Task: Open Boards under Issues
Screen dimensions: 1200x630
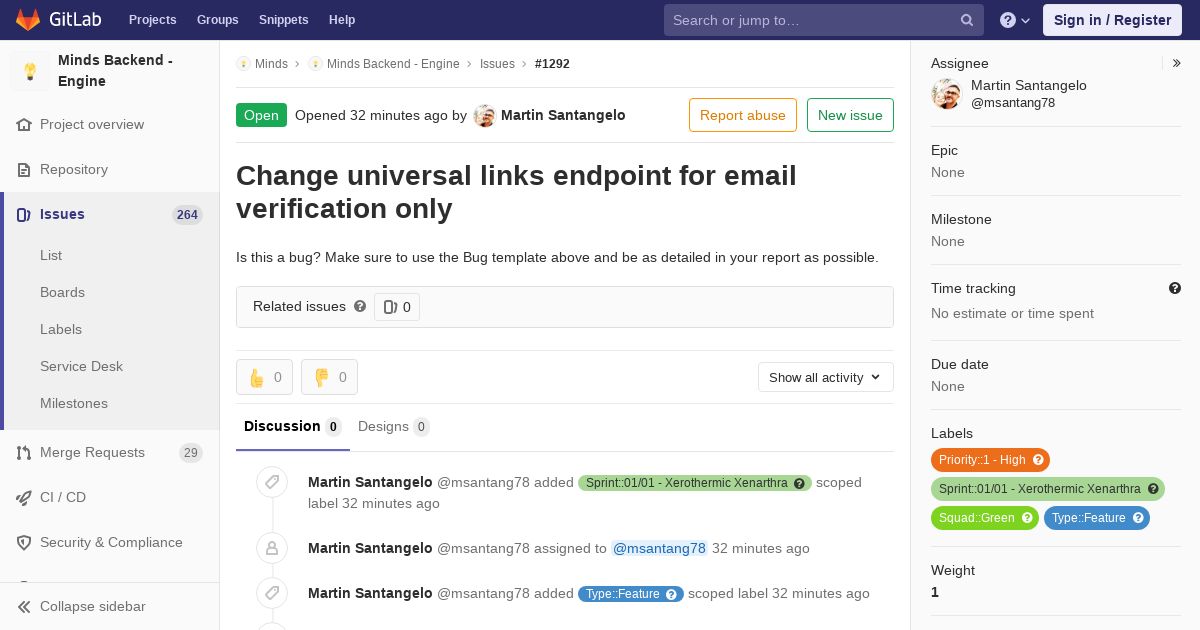Action: pyautogui.click(x=62, y=292)
